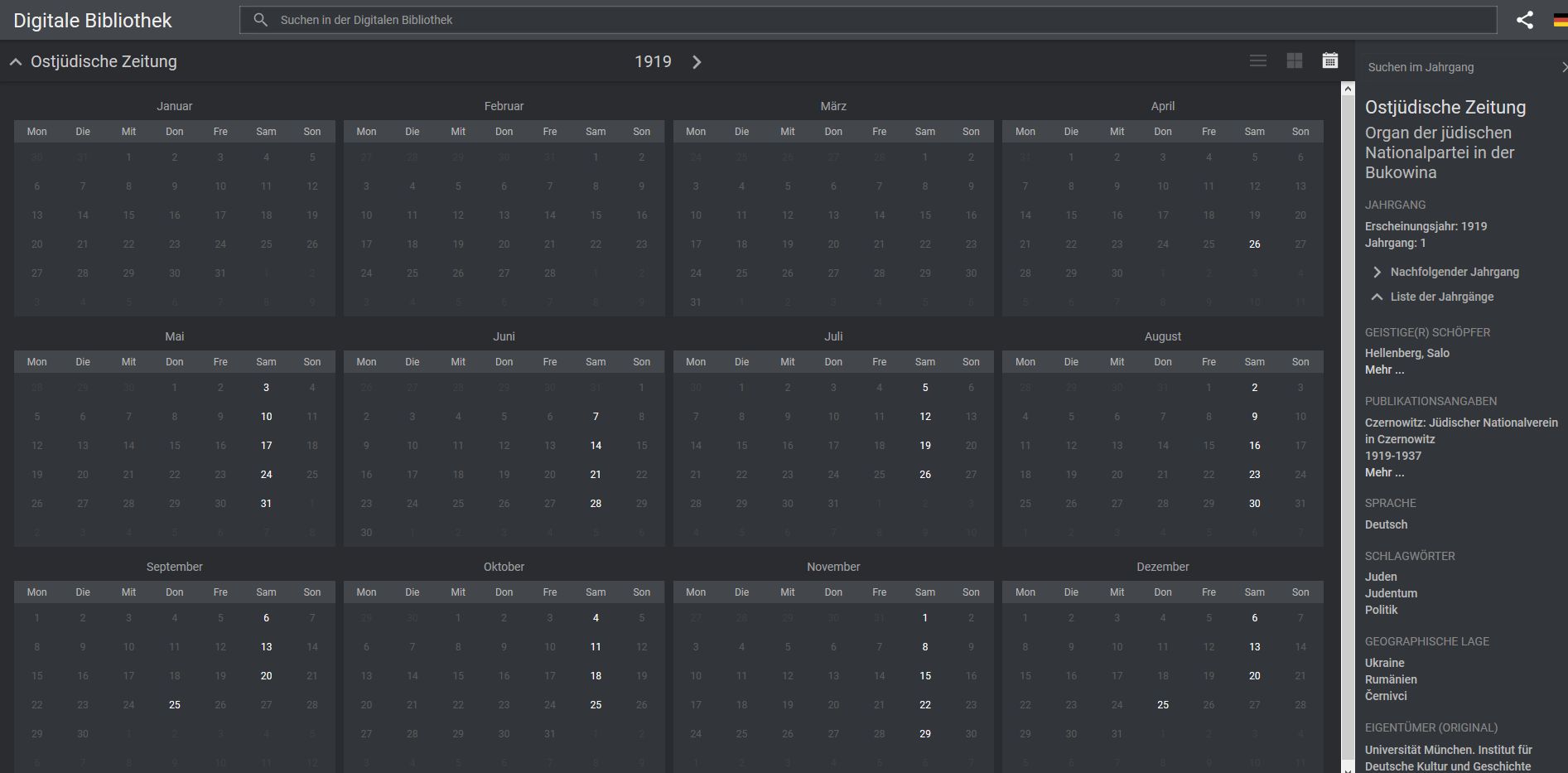This screenshot has height=773, width=1568.
Task: Close the Suchen im Jahrgang field
Action: click(1564, 67)
